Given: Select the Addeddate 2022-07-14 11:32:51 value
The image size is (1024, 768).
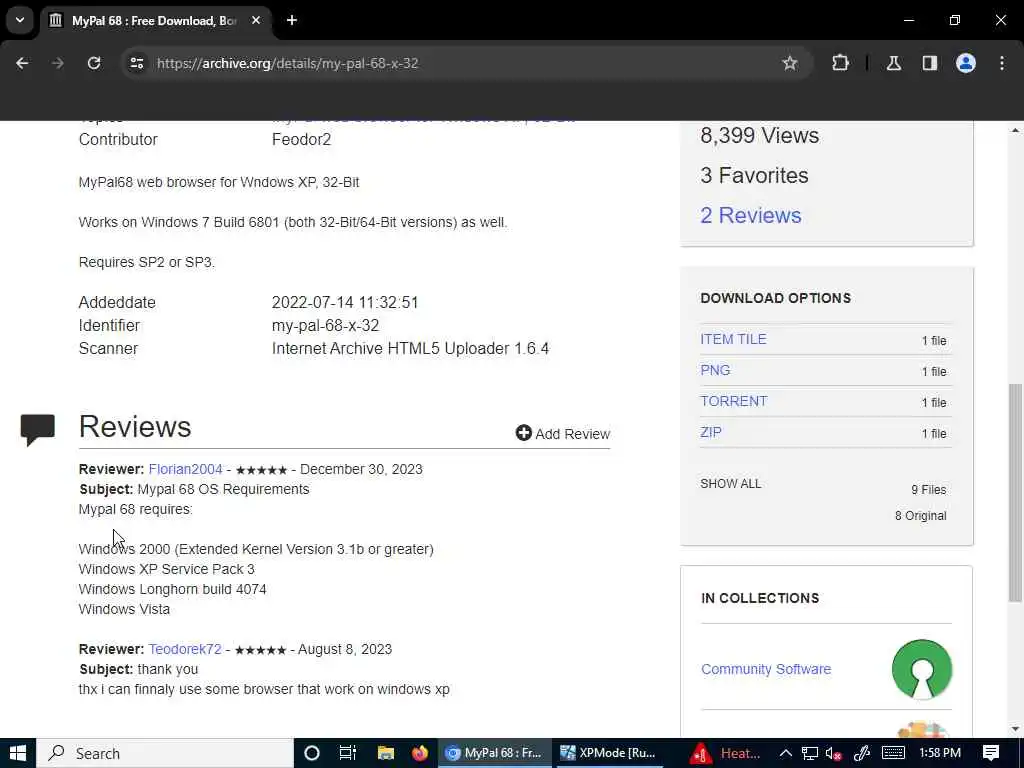Looking at the screenshot, I should point(345,302).
